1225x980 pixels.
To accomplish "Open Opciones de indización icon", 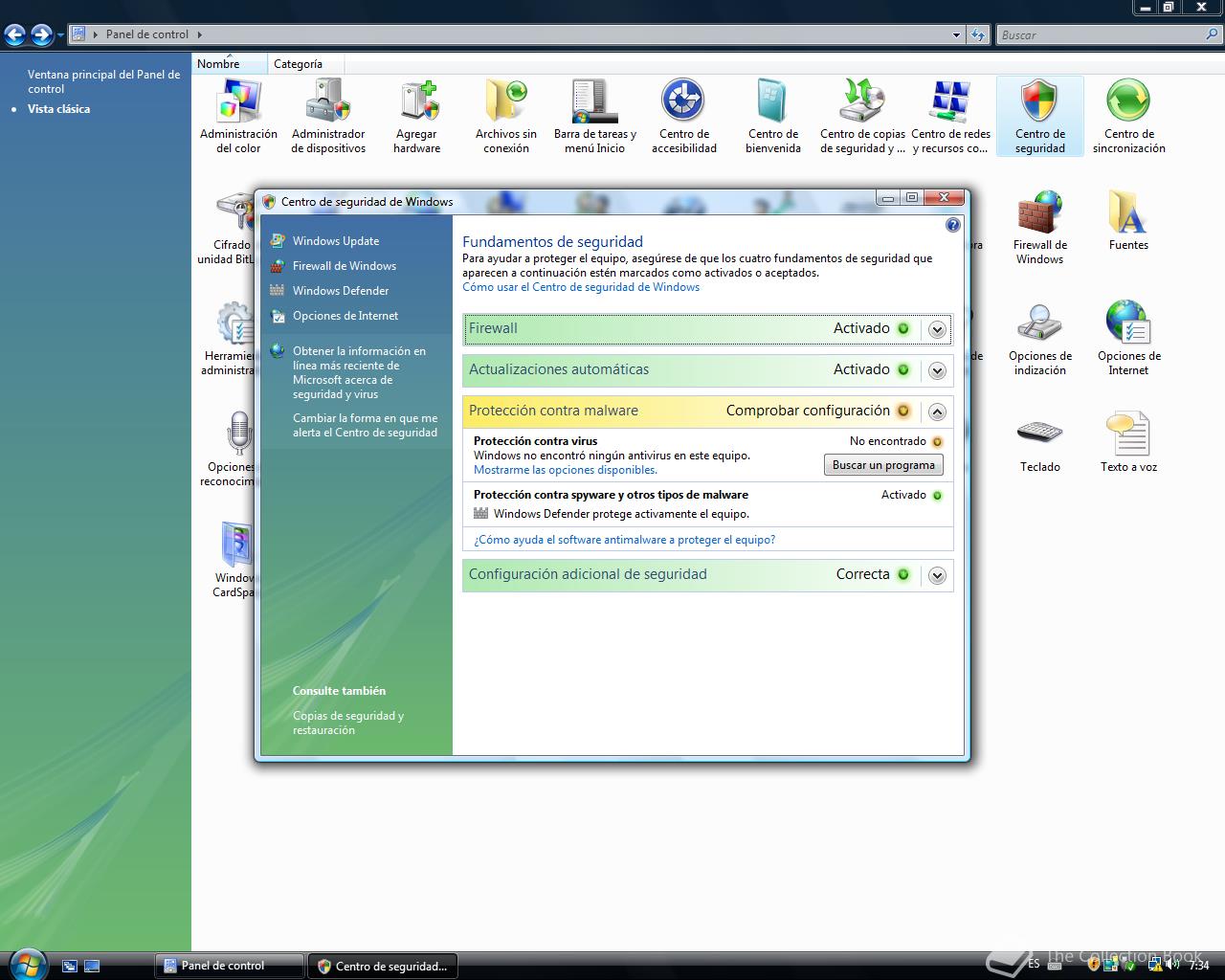I will [1039, 338].
